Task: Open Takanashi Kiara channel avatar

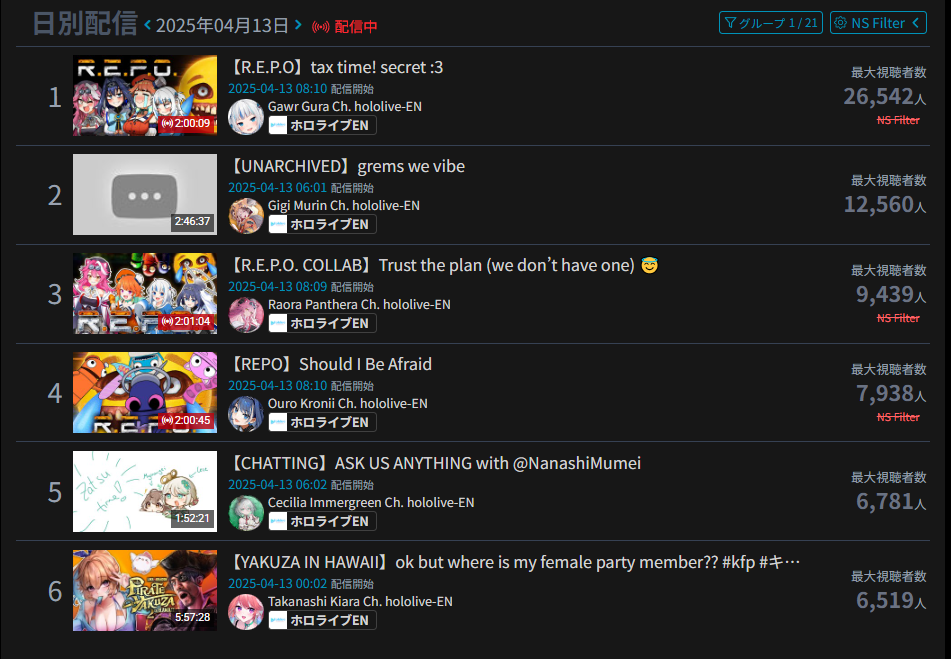Action: point(246,611)
